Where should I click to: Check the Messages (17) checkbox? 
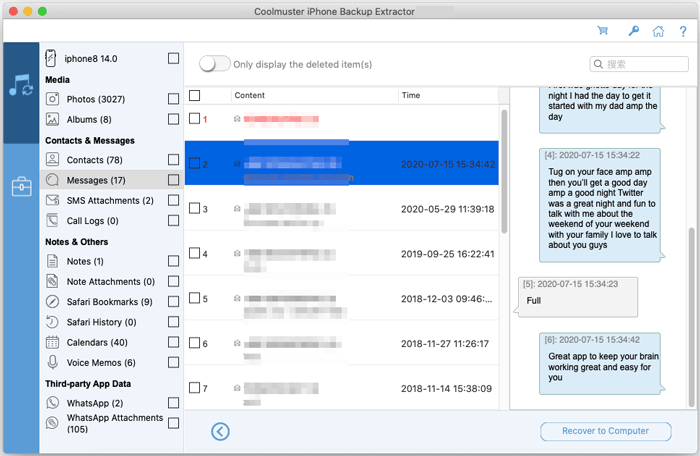pos(173,180)
